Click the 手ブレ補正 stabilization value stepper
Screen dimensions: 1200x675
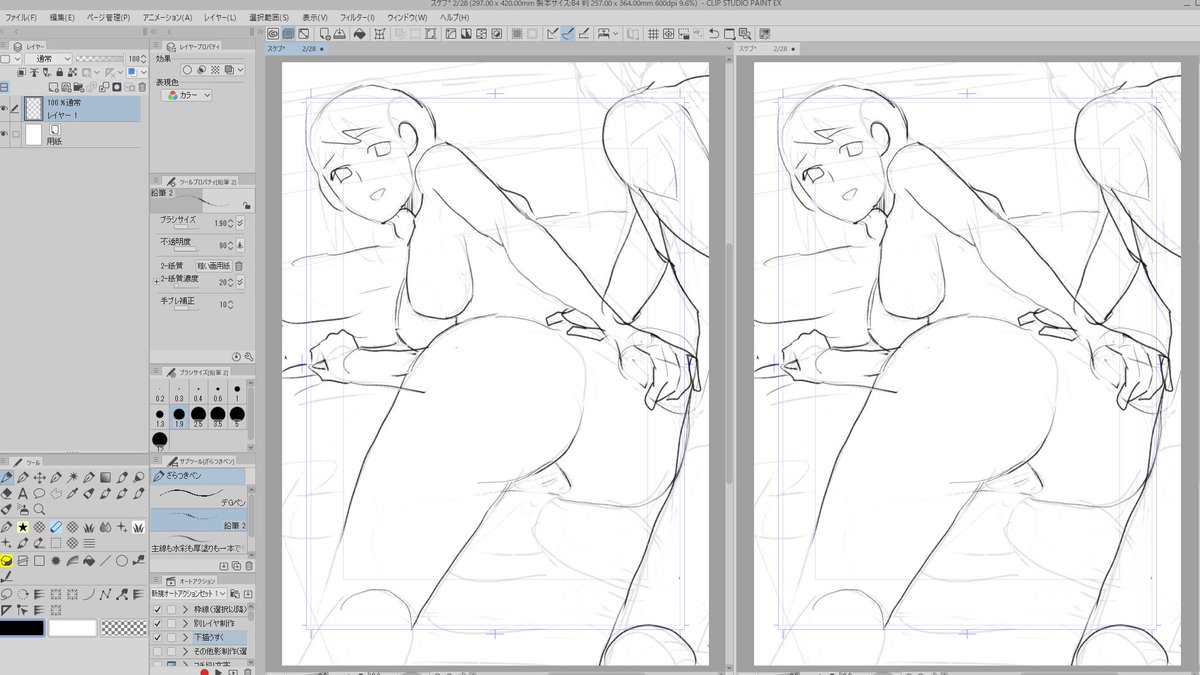(x=231, y=305)
